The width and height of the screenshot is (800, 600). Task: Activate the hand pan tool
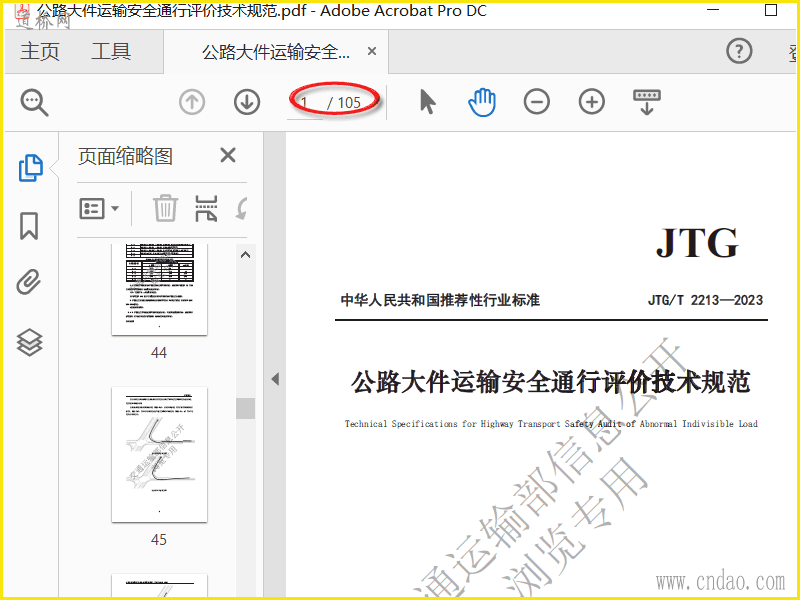pos(482,102)
